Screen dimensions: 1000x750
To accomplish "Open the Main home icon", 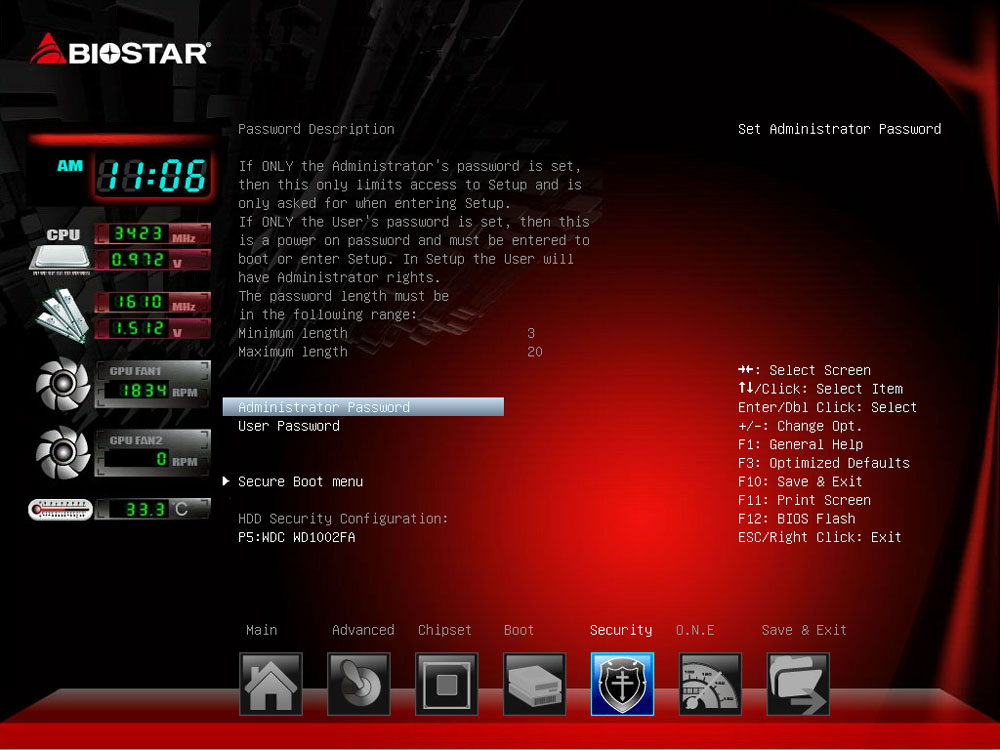I will tap(270, 684).
